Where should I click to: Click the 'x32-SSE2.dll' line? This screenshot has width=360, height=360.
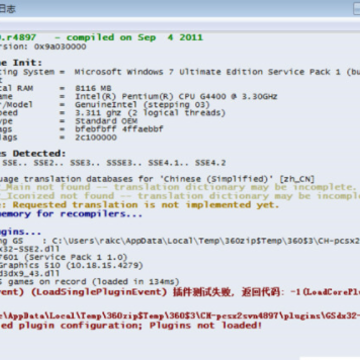(x=30, y=249)
